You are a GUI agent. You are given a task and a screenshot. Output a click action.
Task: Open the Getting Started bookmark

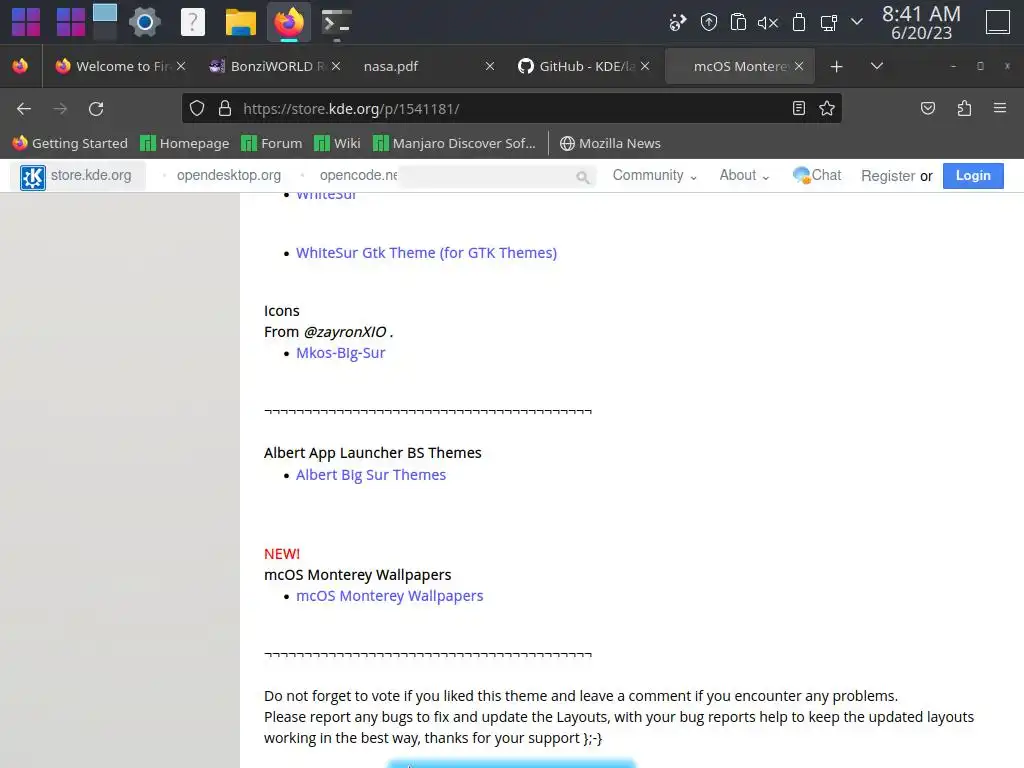point(70,143)
